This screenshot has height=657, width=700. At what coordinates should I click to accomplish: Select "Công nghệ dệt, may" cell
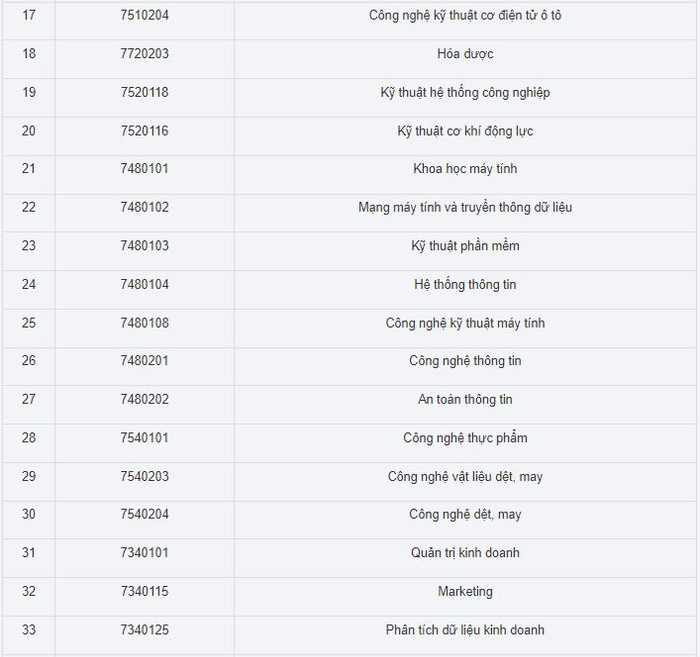(x=465, y=515)
